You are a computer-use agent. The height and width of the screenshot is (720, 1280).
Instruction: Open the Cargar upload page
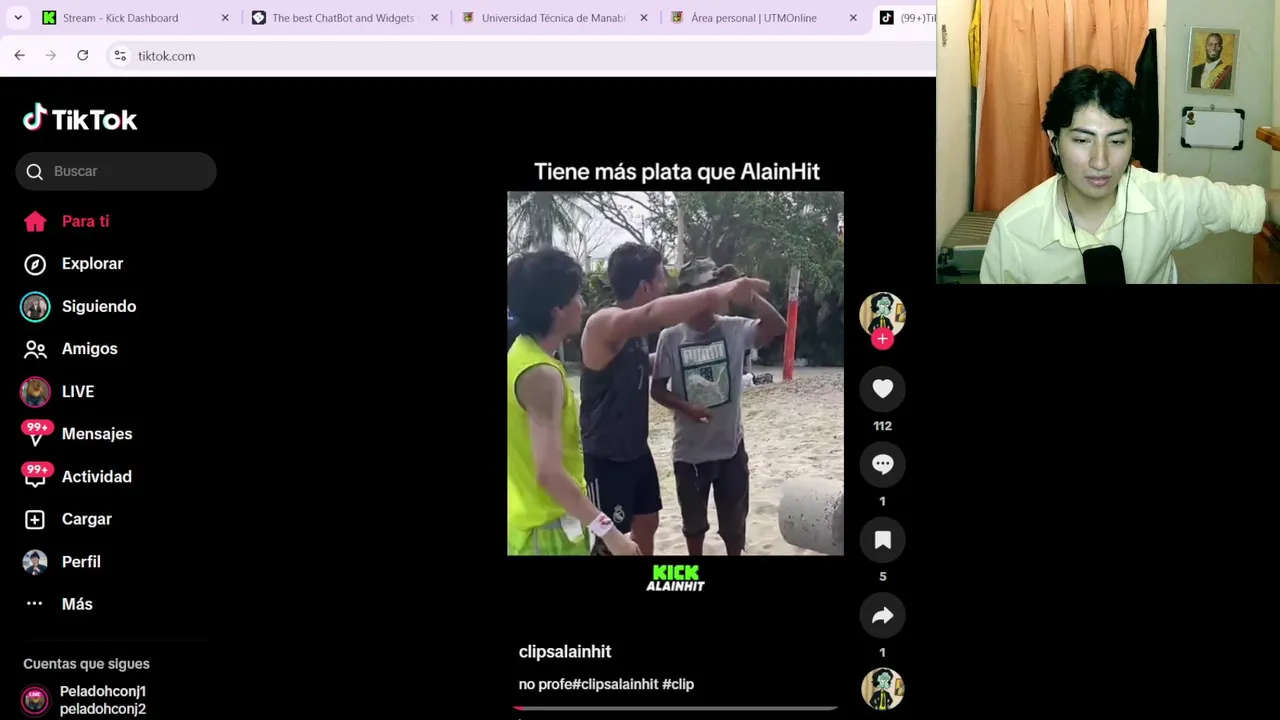click(x=86, y=519)
